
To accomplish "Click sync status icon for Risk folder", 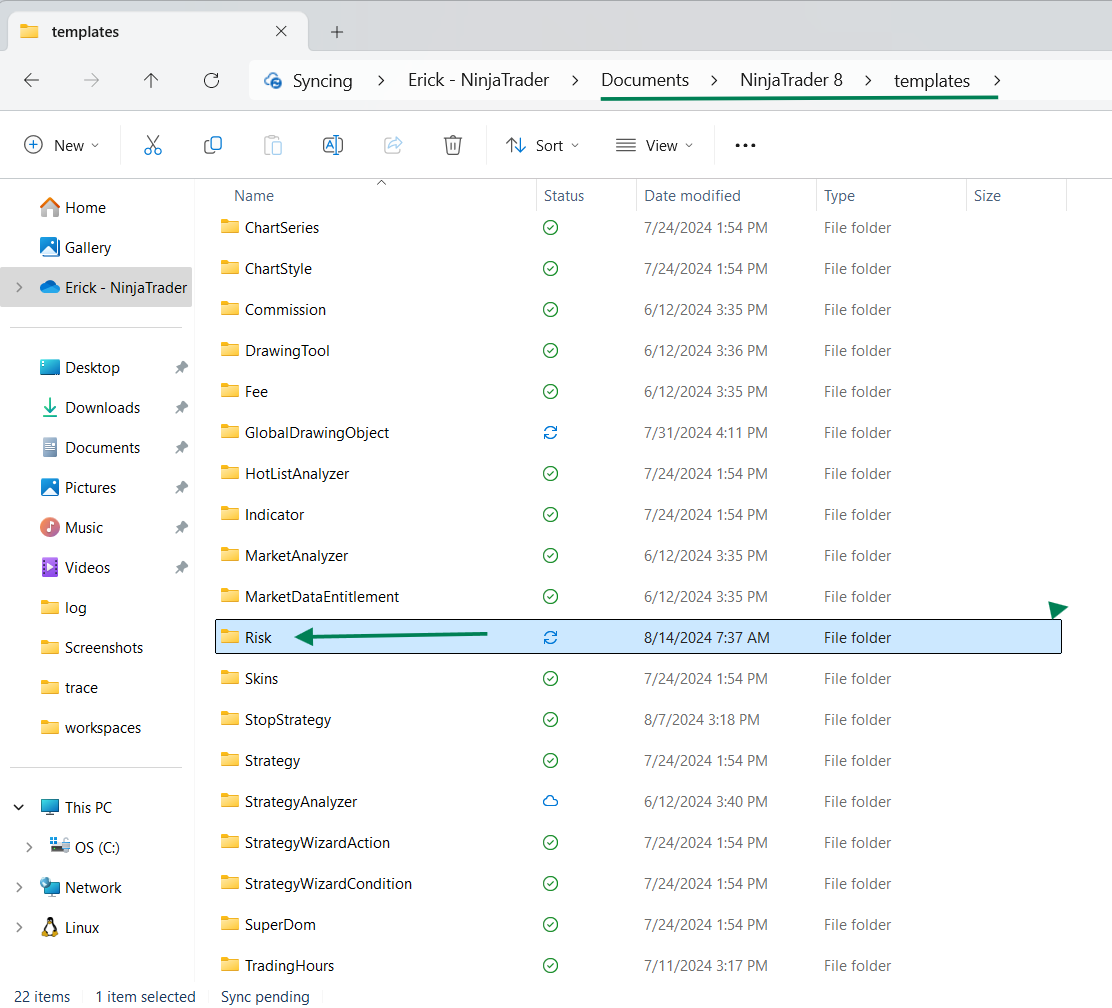I will tap(550, 638).
